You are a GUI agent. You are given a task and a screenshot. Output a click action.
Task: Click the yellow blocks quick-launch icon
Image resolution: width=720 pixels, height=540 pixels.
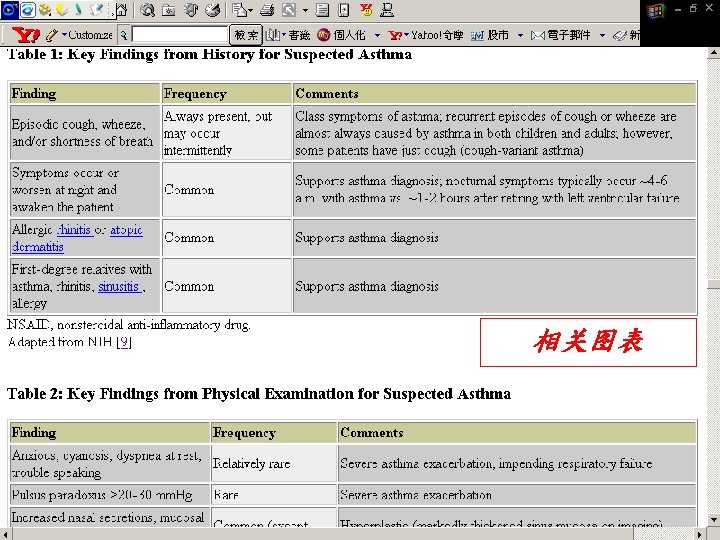coord(45,10)
